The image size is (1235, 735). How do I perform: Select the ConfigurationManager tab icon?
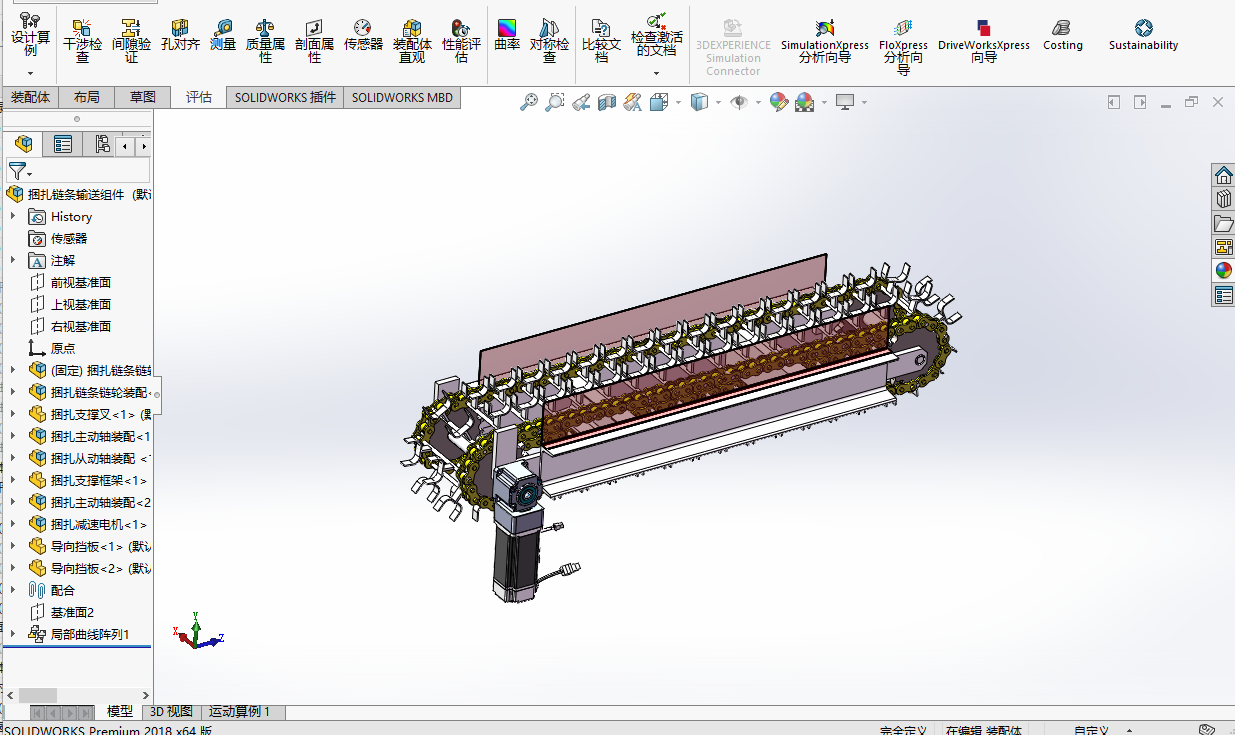[x=102, y=145]
